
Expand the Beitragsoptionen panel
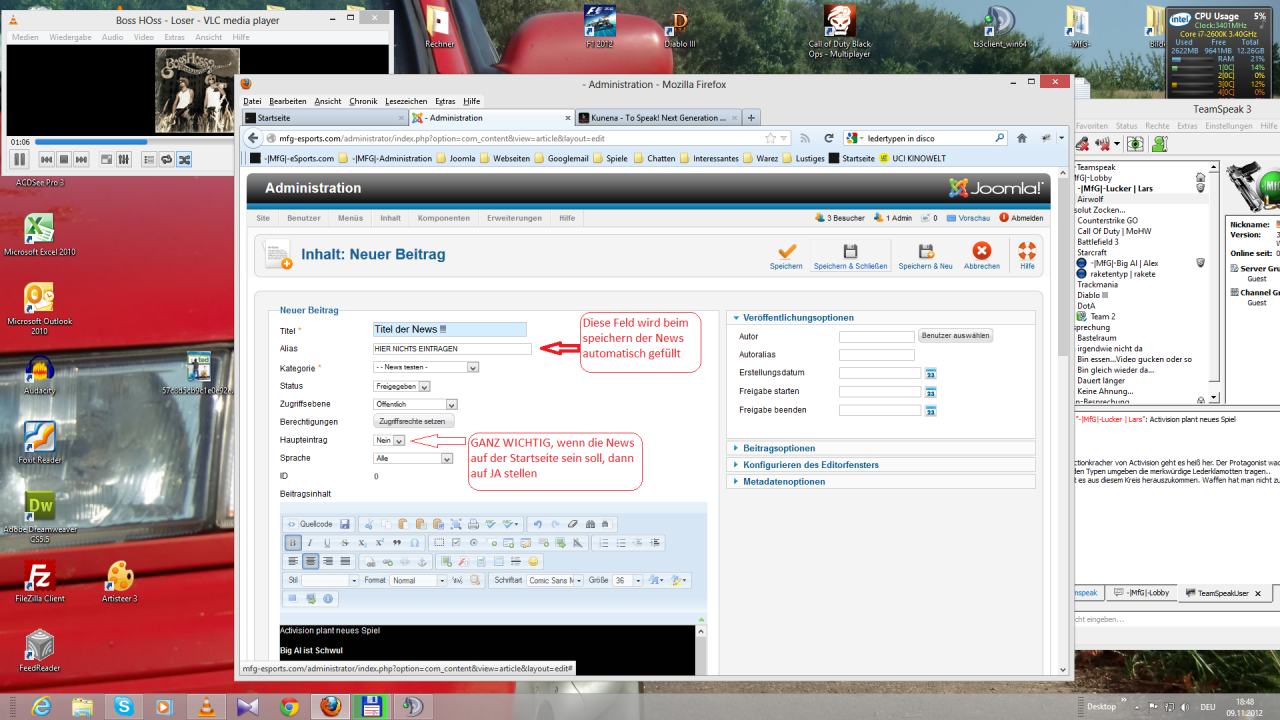(x=778, y=448)
